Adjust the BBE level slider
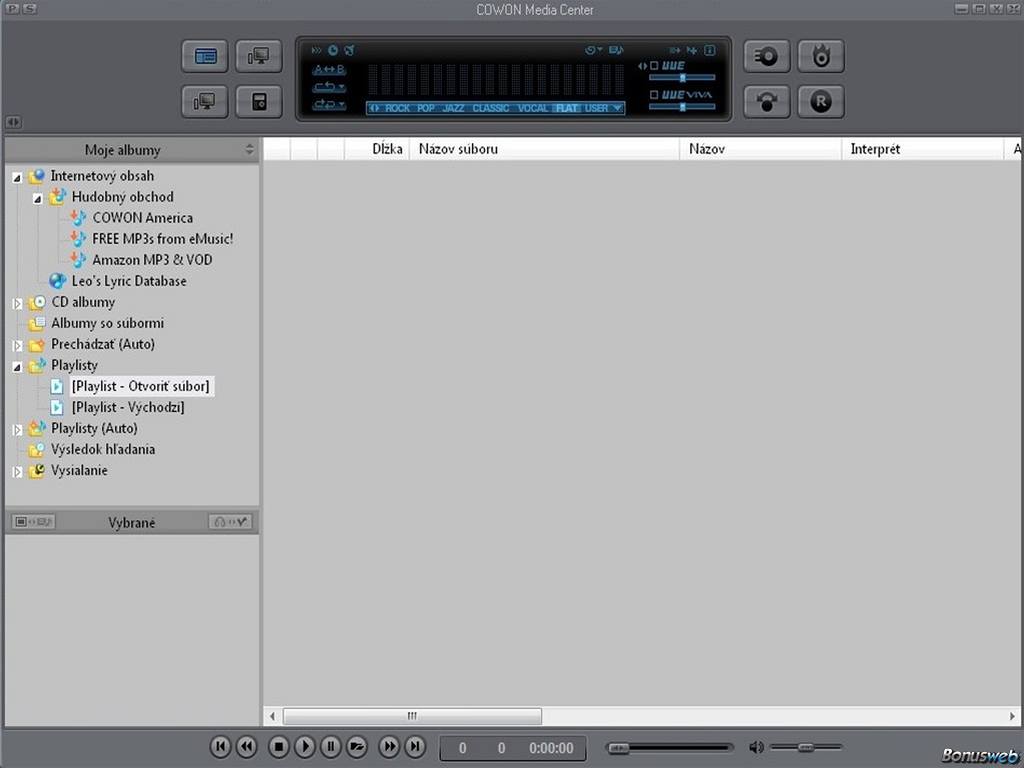This screenshot has height=768, width=1024. pos(682,78)
